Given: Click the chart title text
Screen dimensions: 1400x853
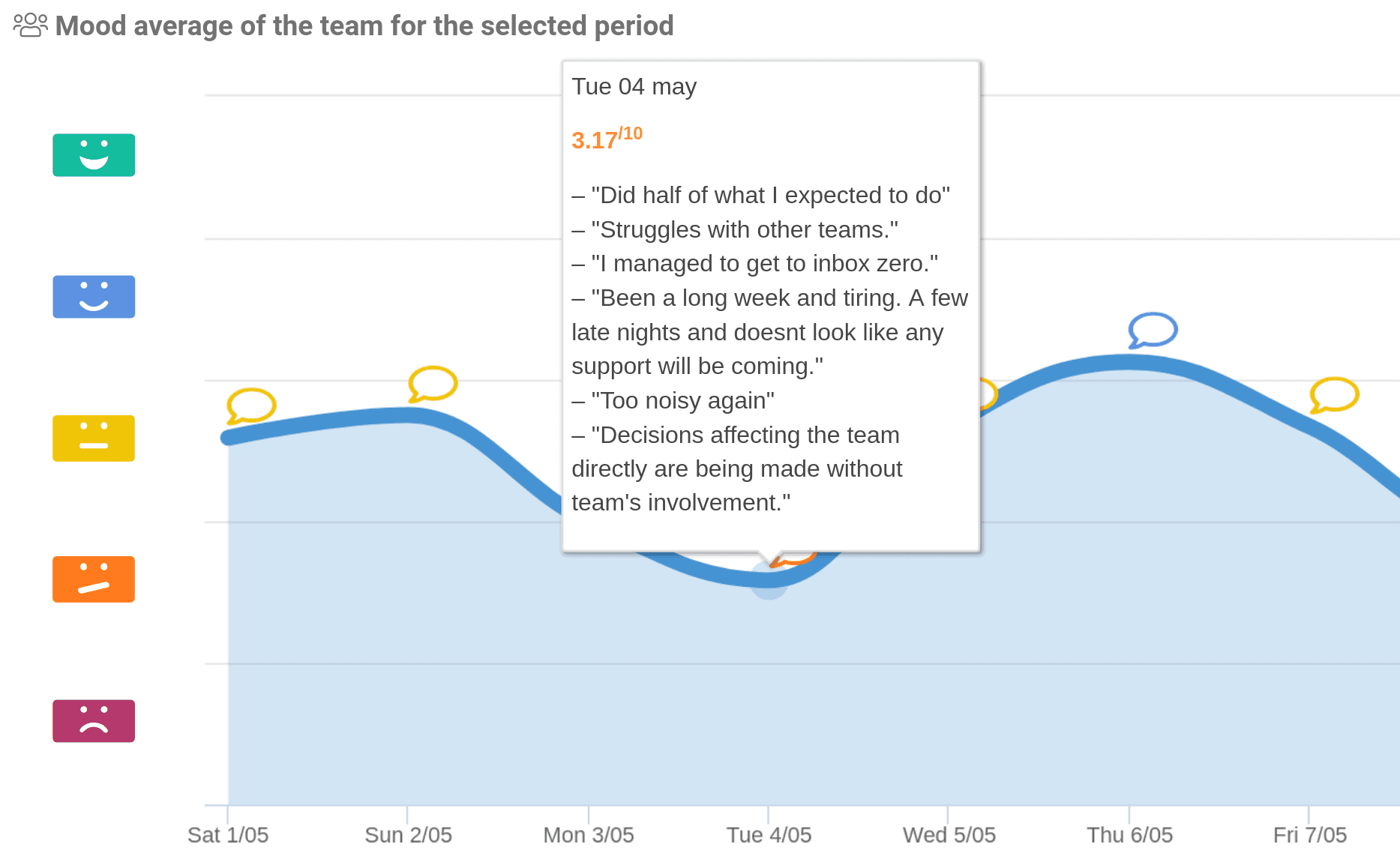Looking at the screenshot, I should click(364, 25).
